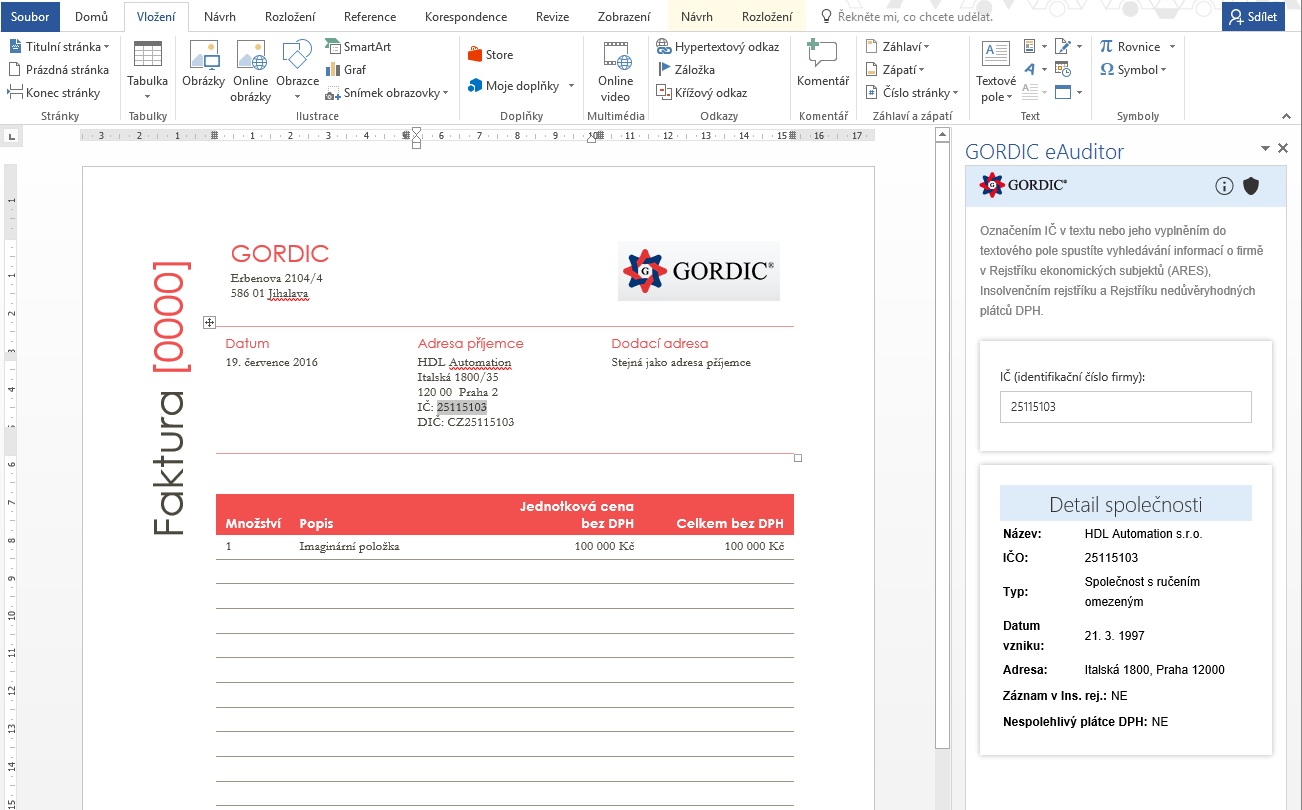Click 'Italská 1800, Praha 12000' address value
Viewport: 1302px width, 810px height.
(1155, 670)
